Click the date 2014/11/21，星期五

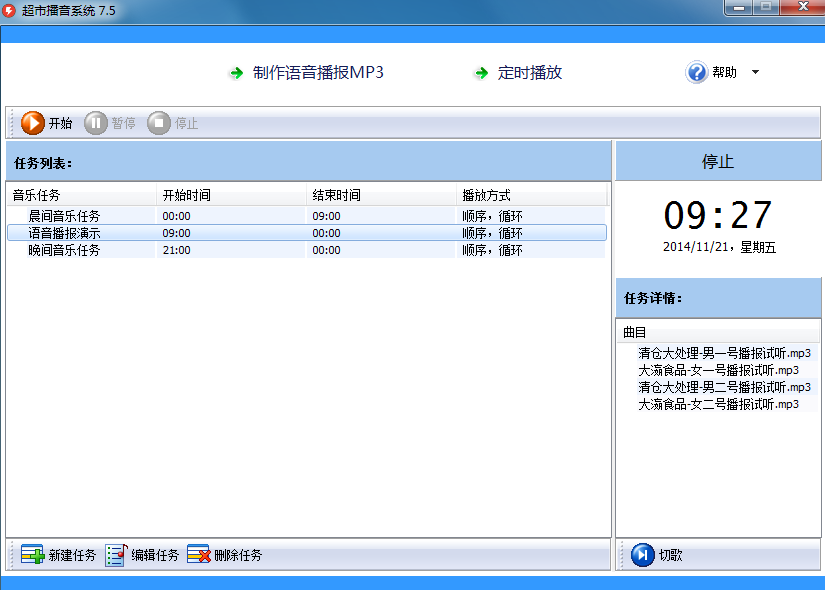tap(719, 247)
